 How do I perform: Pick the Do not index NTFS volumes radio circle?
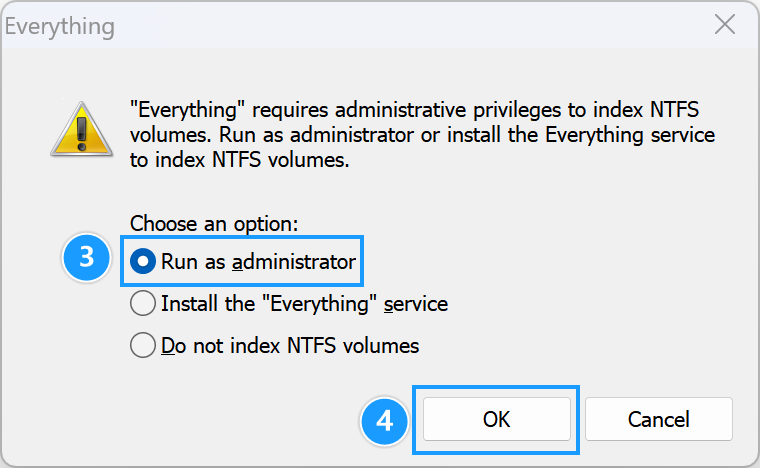point(144,346)
